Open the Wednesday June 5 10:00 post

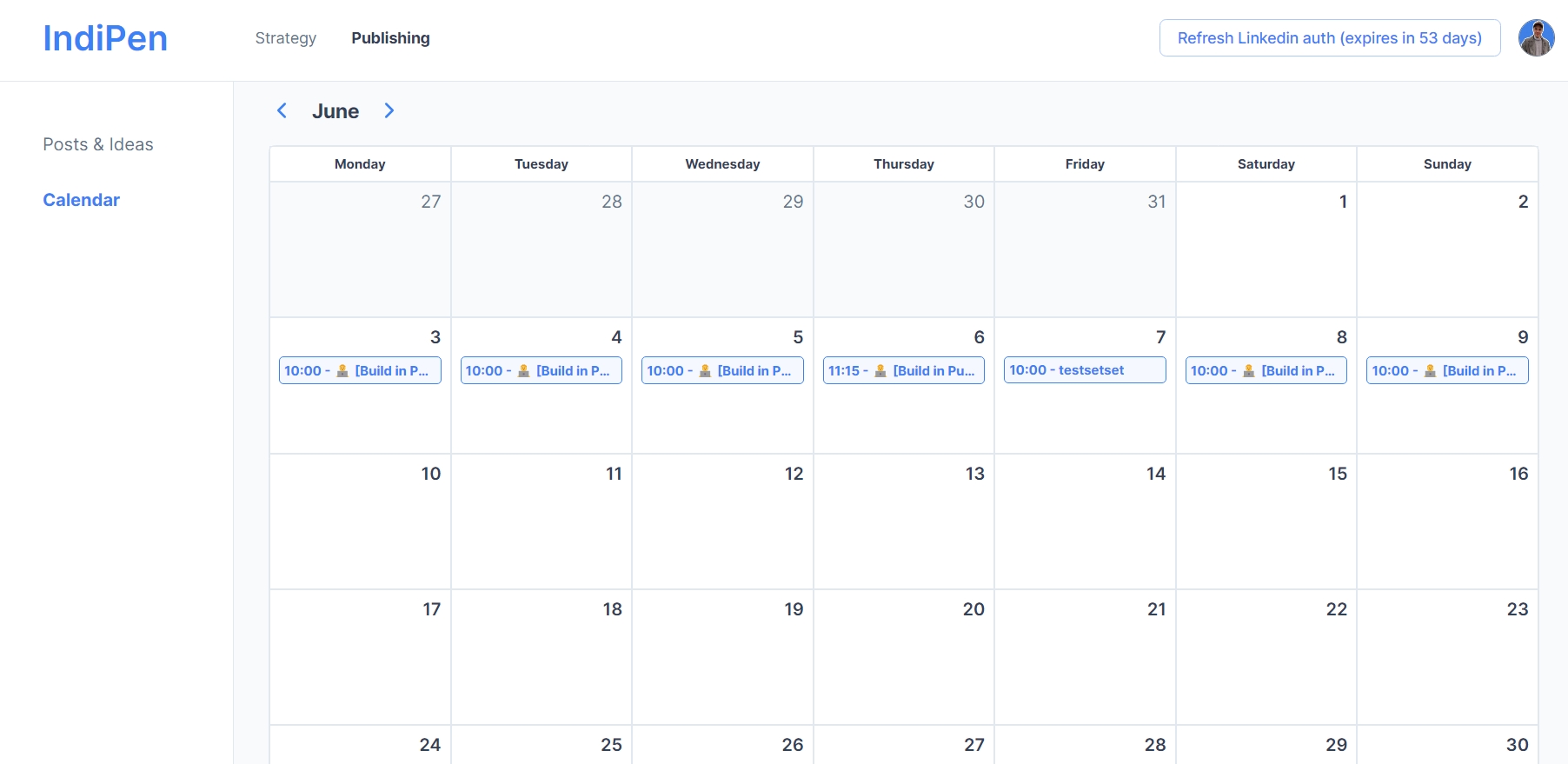pos(722,370)
